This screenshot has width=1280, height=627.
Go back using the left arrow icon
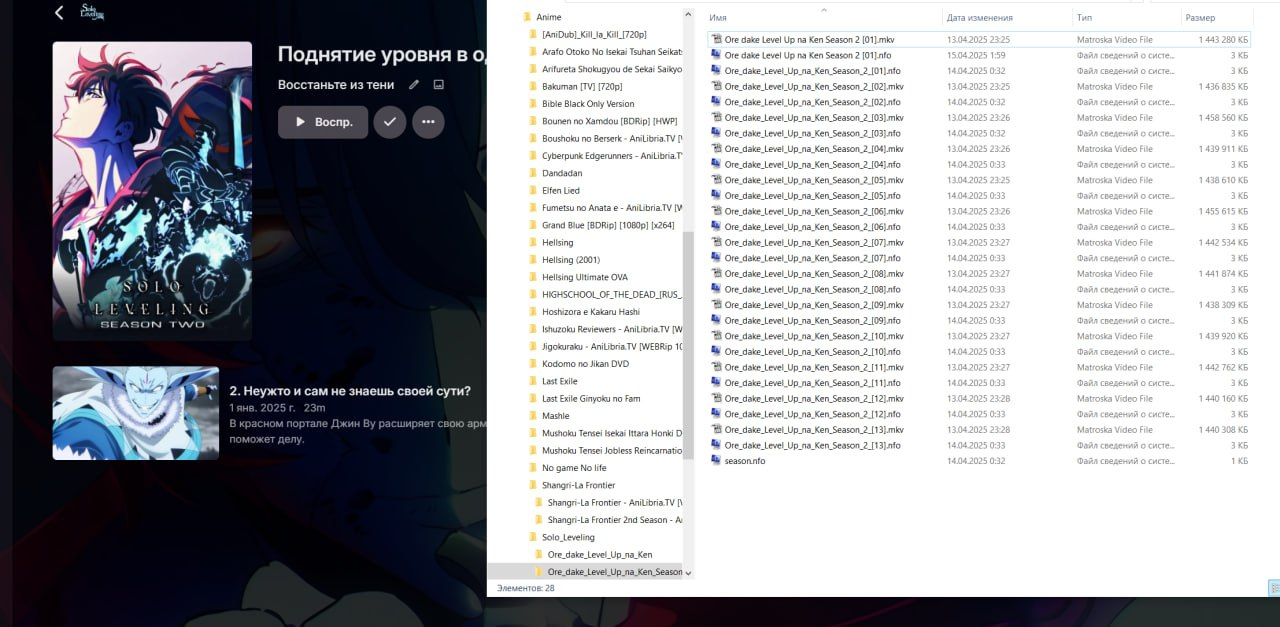point(59,13)
